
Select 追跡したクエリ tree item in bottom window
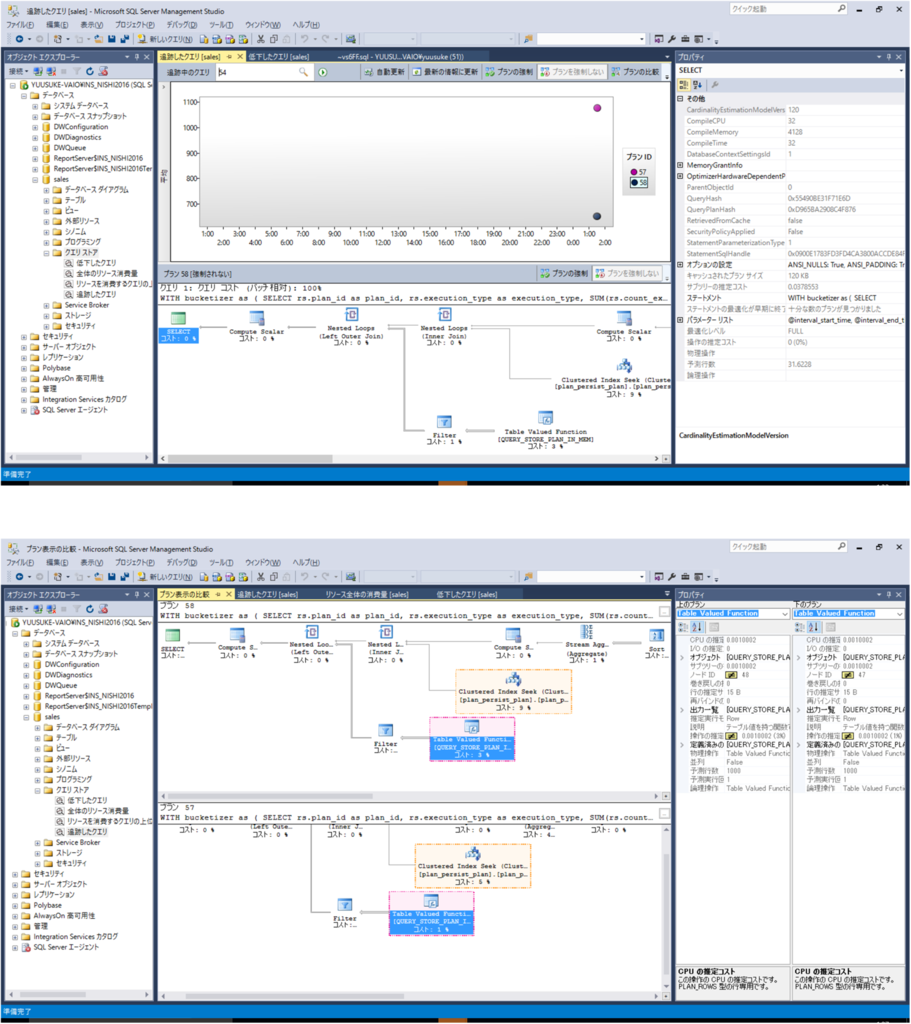87,832
